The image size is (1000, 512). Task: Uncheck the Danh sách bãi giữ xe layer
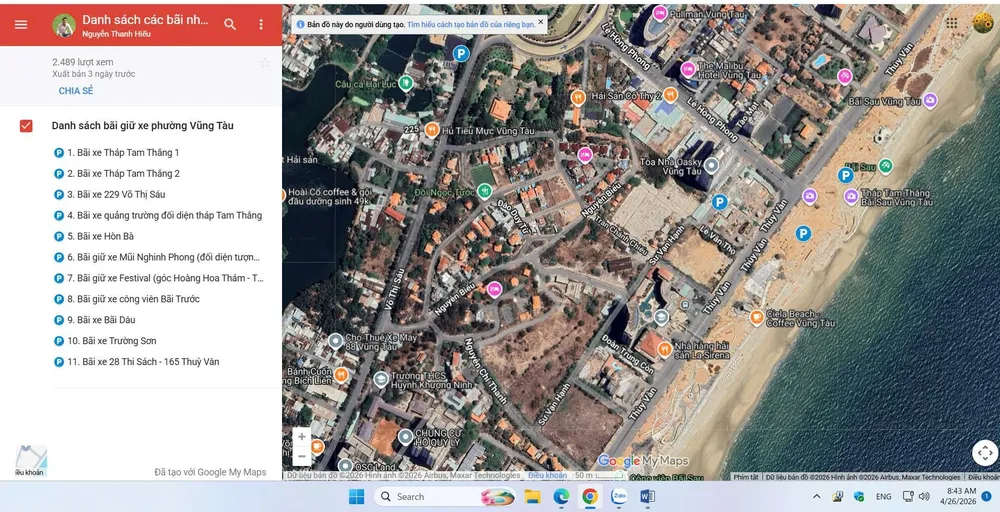[26, 126]
